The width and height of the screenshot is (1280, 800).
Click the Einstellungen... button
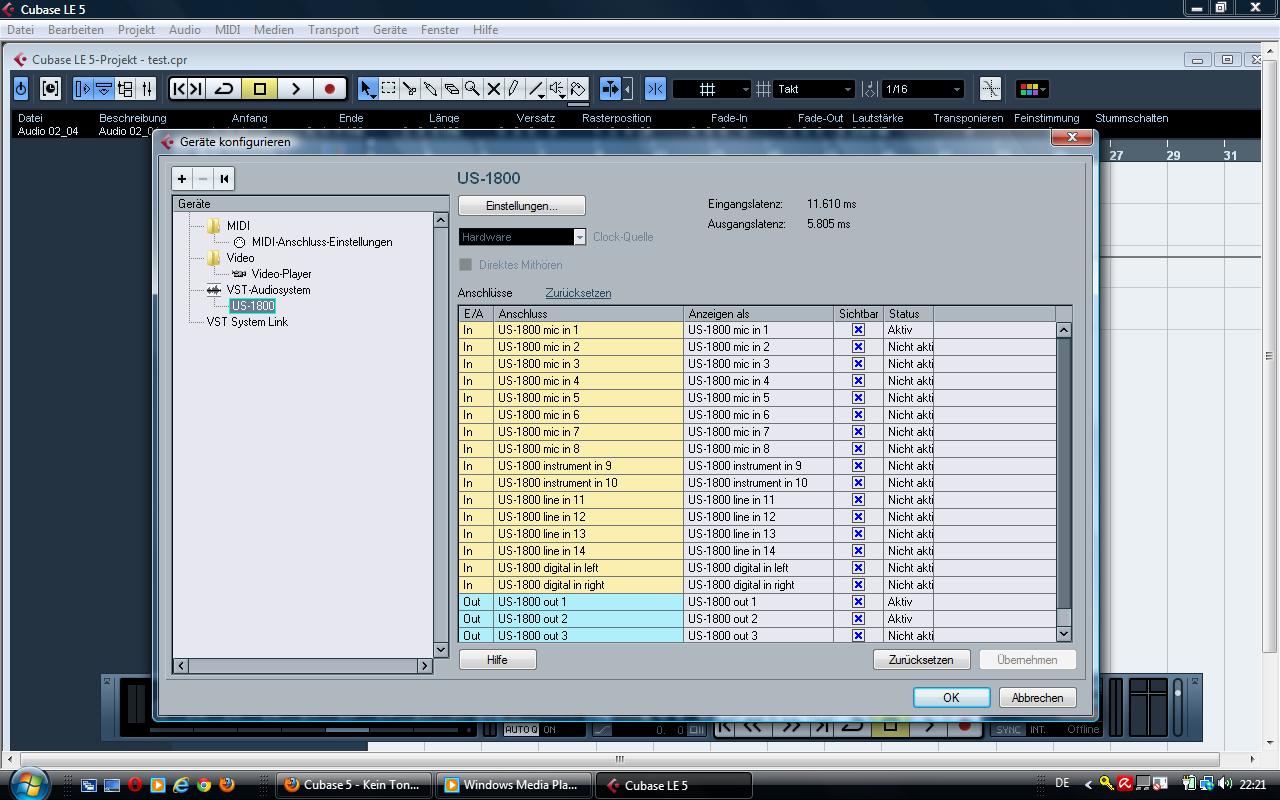[522, 205]
